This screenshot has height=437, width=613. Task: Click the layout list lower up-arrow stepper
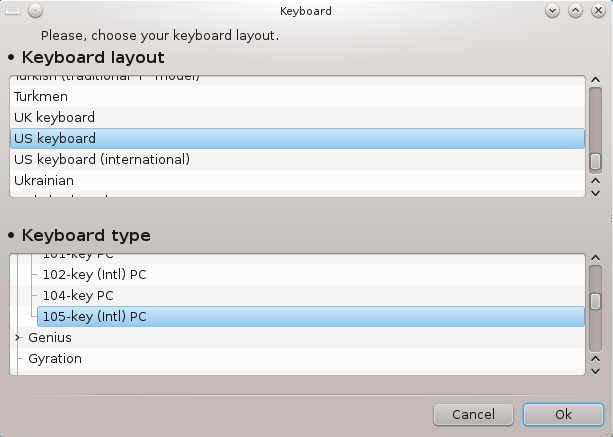(x=595, y=181)
